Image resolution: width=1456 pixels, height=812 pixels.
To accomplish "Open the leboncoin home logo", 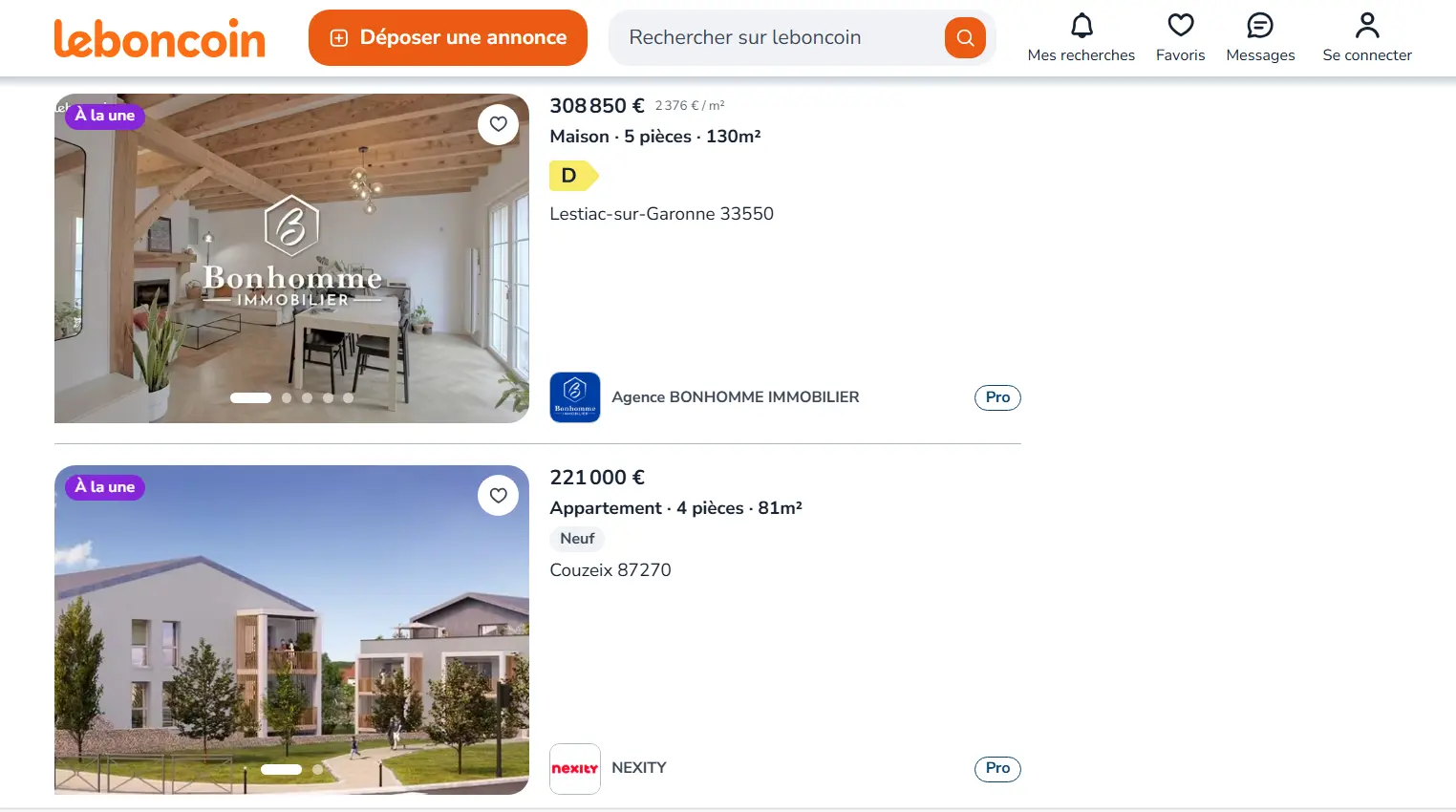I will pyautogui.click(x=160, y=38).
